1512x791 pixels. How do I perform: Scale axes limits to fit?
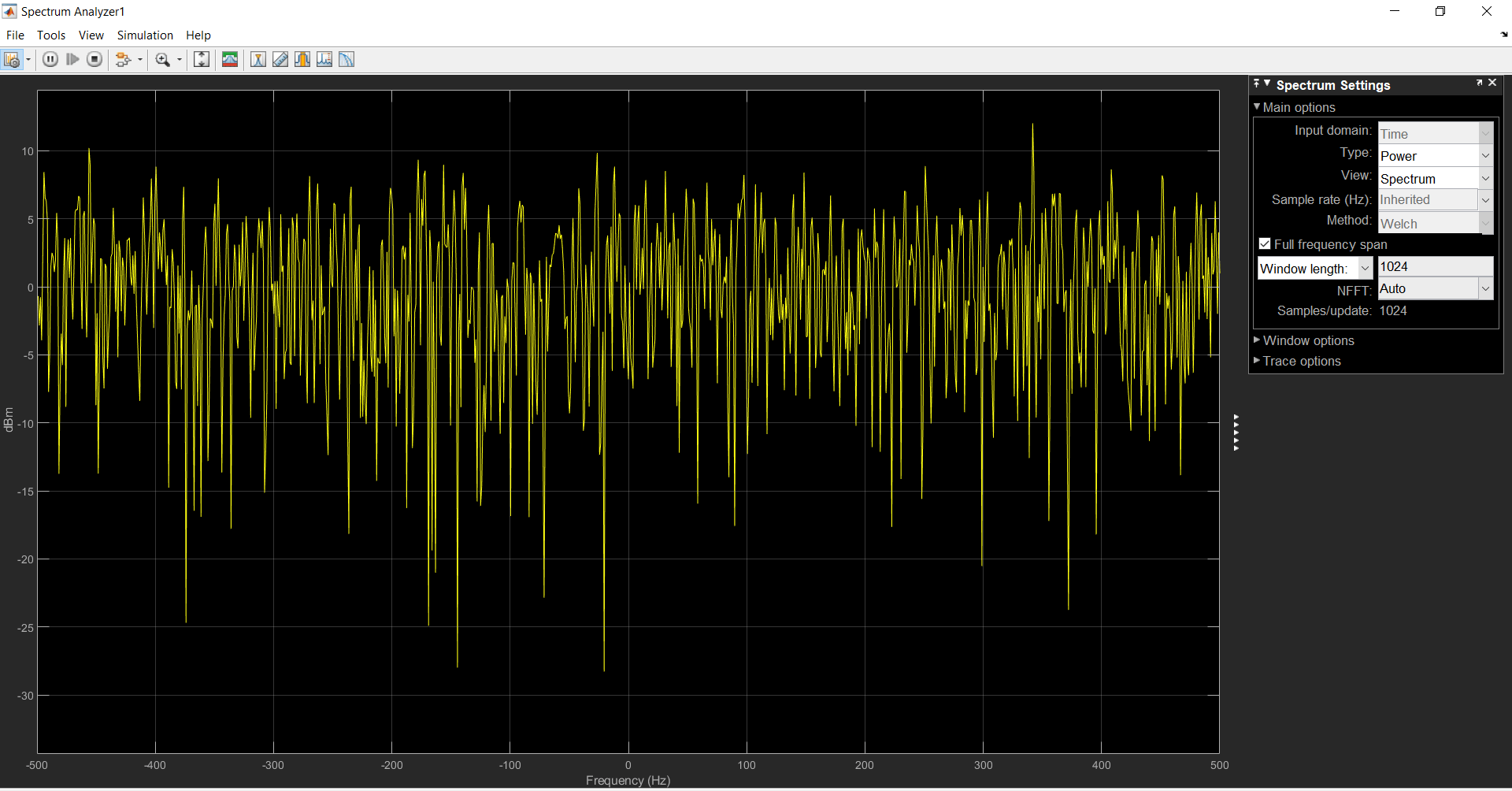[x=202, y=60]
